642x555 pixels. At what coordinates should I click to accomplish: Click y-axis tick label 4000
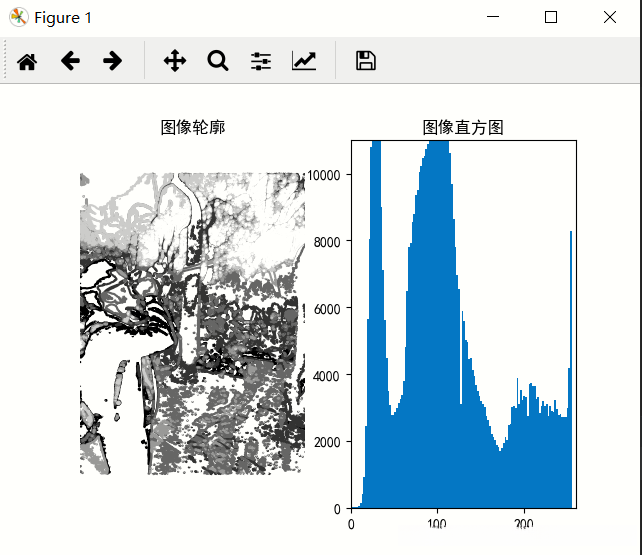pos(327,376)
